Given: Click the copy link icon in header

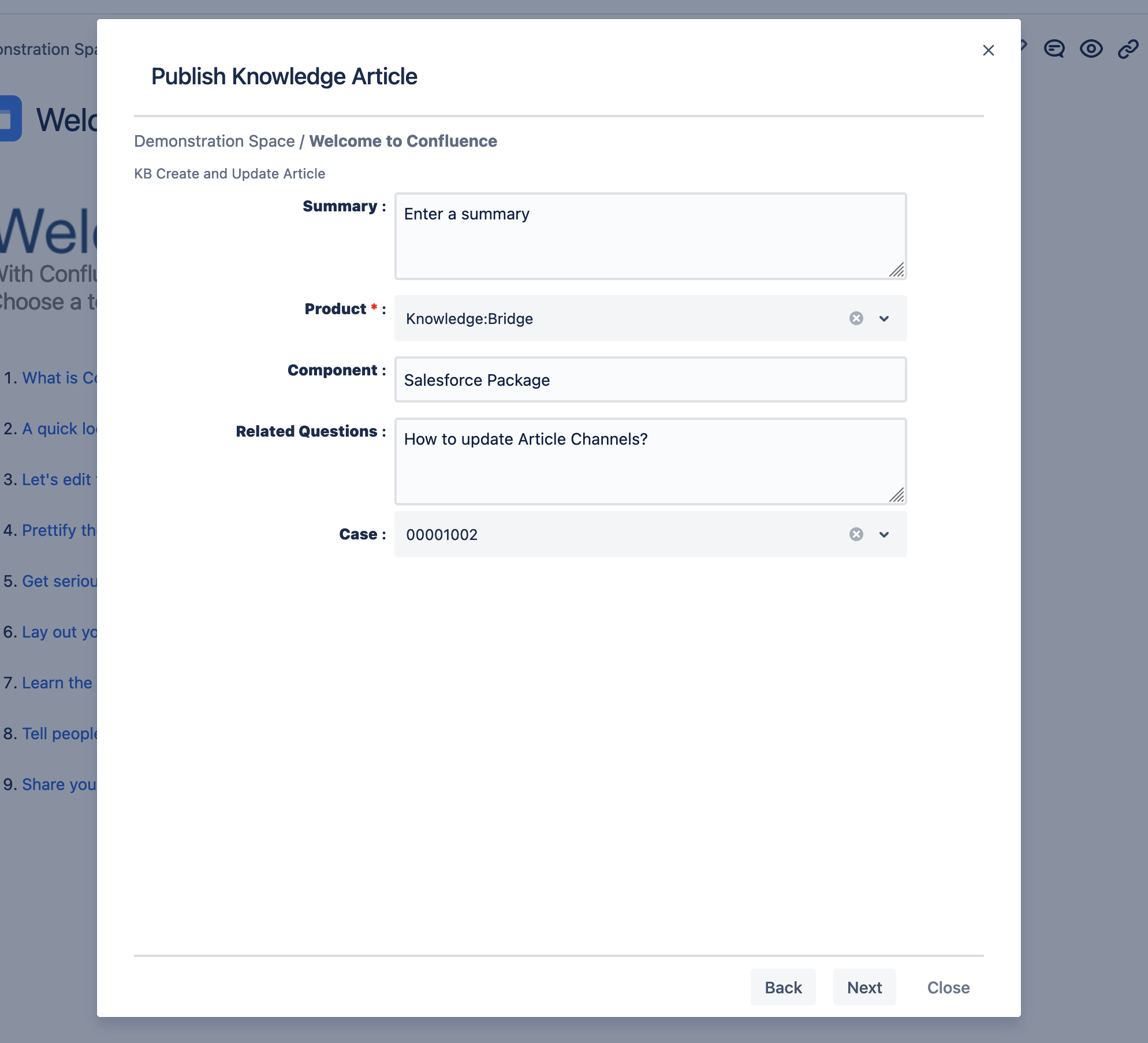Looking at the screenshot, I should [1127, 49].
